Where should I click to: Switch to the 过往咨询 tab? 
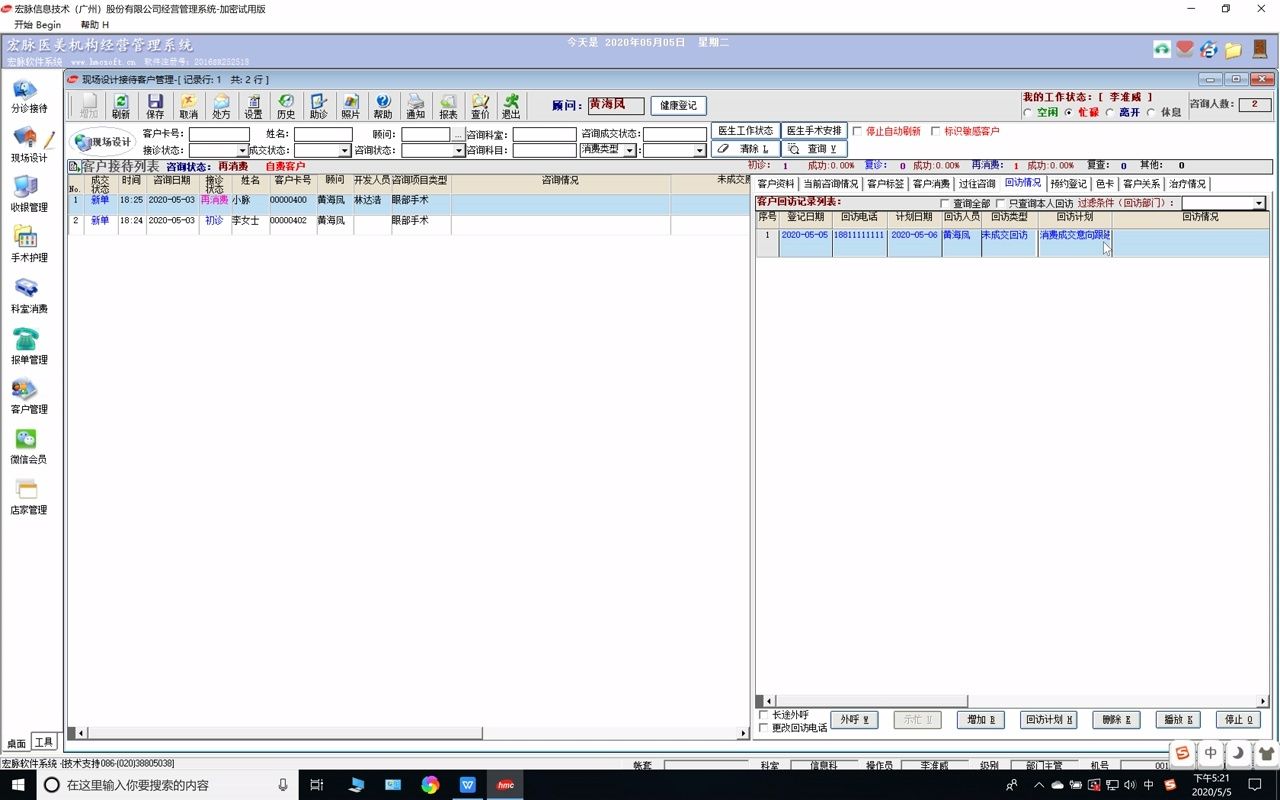click(x=977, y=184)
